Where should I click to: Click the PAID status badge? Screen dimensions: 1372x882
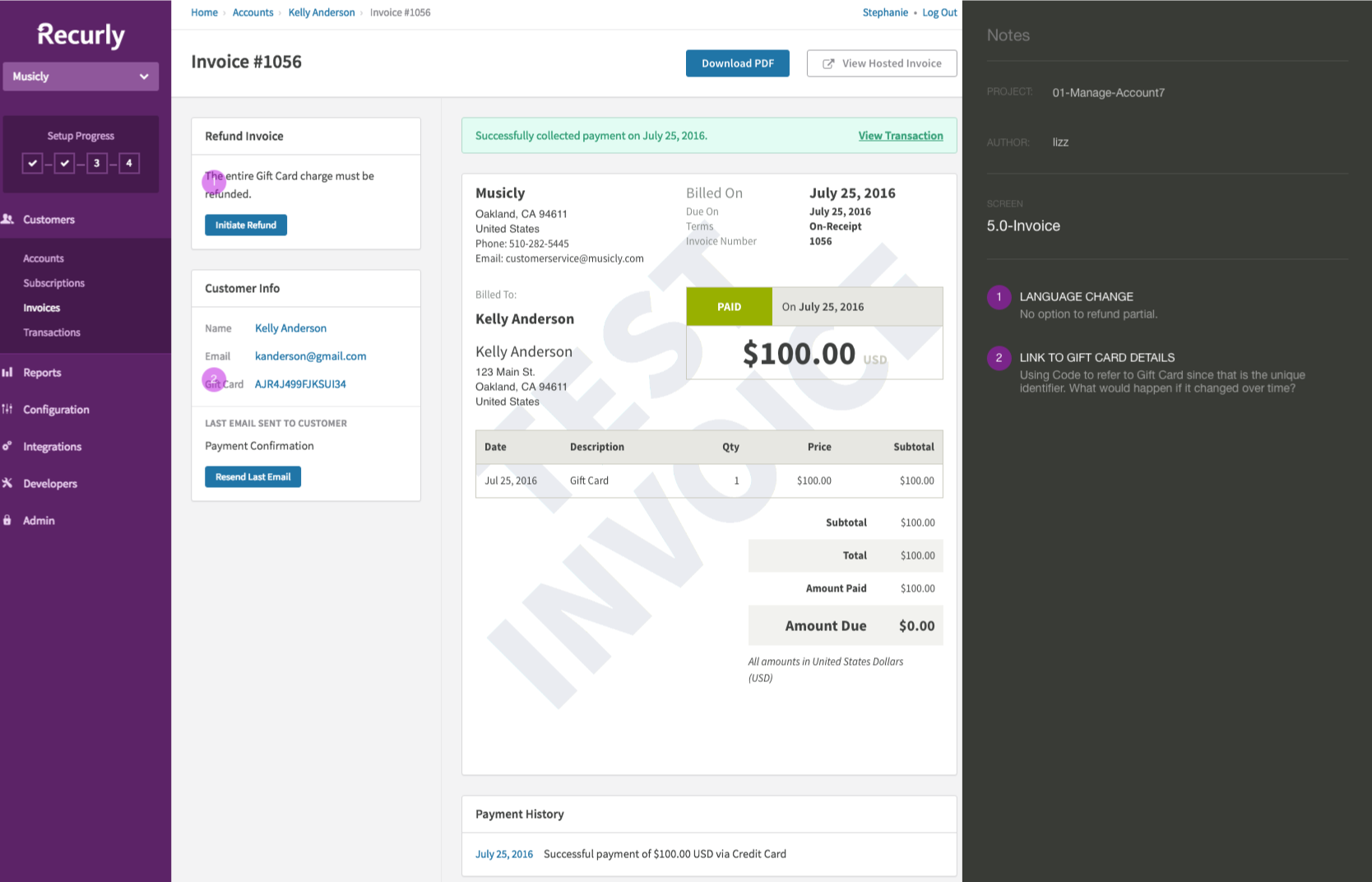pos(729,307)
